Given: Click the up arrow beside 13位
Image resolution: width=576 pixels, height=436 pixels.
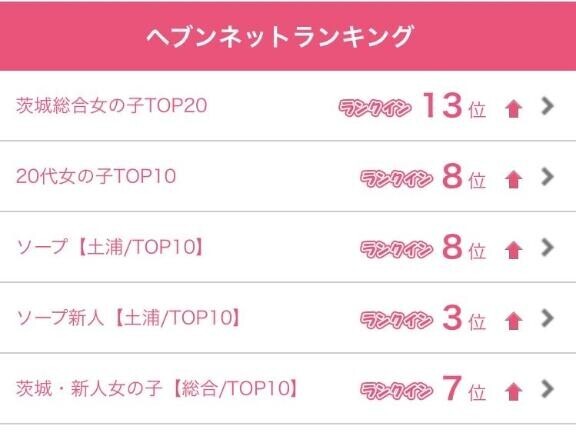Looking at the screenshot, I should click(x=513, y=109).
